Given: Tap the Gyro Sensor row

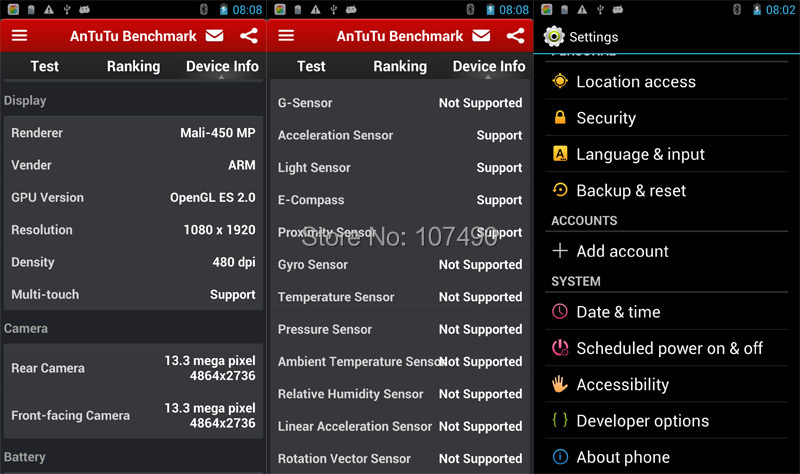Looking at the screenshot, I should (x=400, y=264).
